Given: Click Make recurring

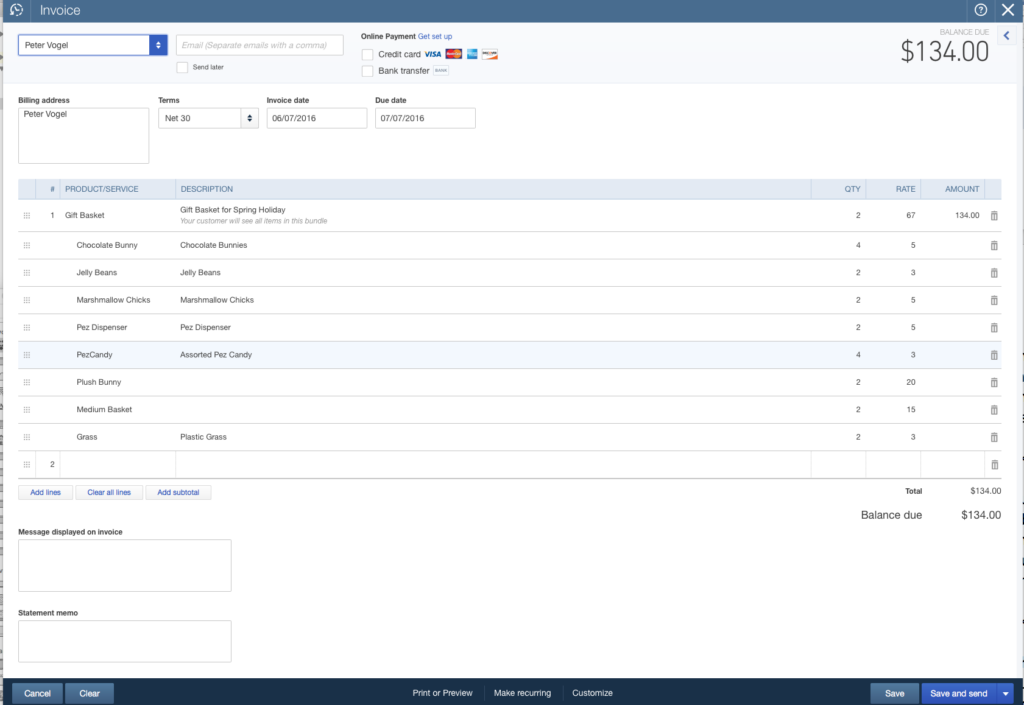Looking at the screenshot, I should [x=522, y=693].
